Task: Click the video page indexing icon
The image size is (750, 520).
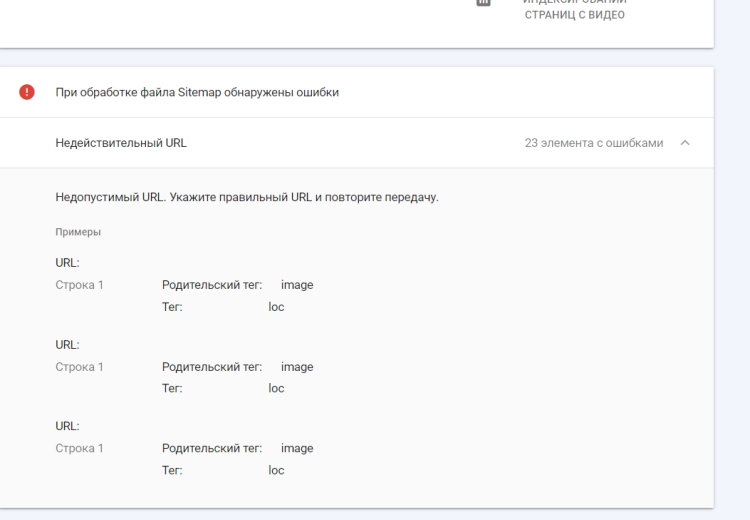Action: (483, 3)
